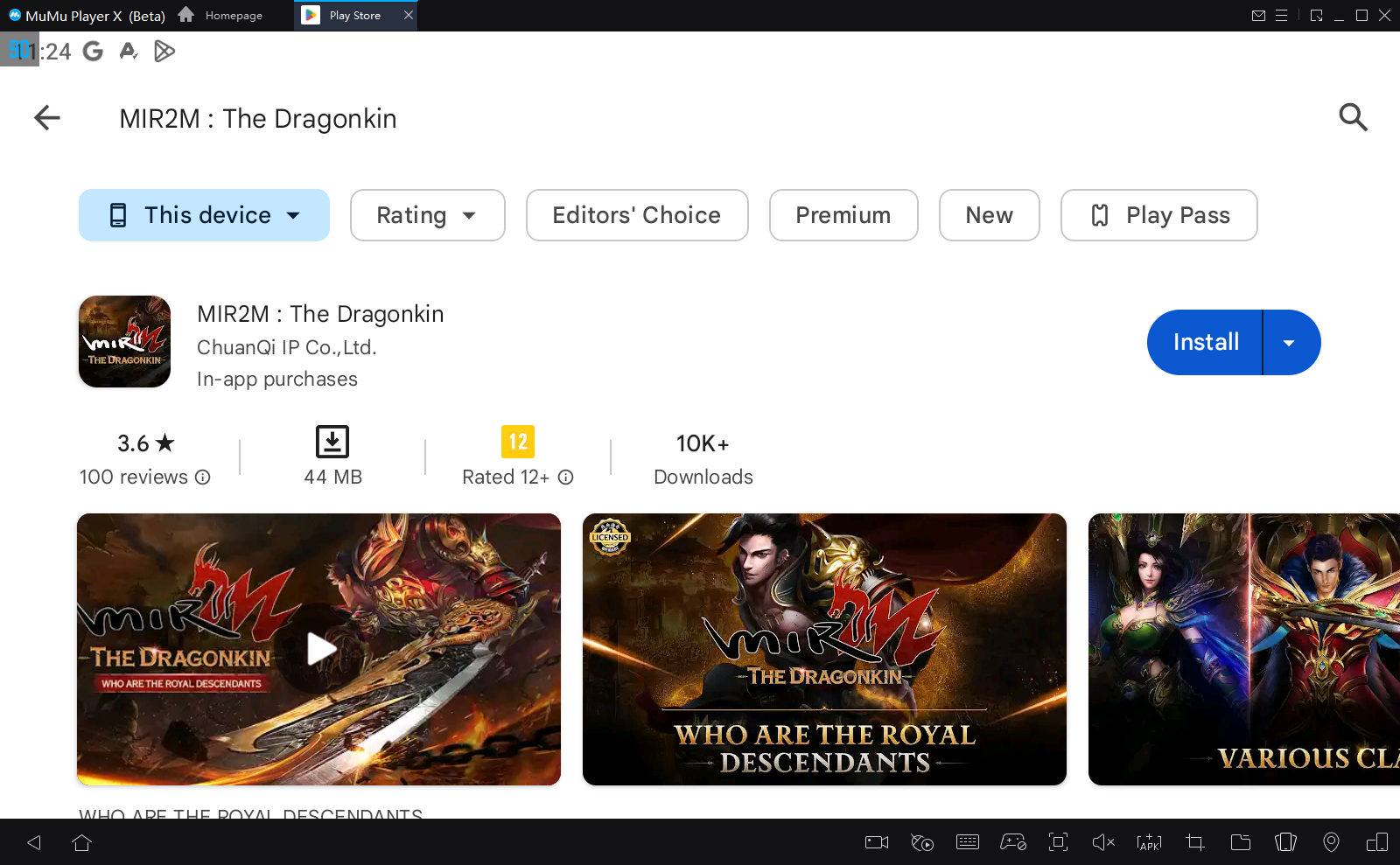Open the keyboard mapping tool
This screenshot has height=865, width=1400.
968,842
